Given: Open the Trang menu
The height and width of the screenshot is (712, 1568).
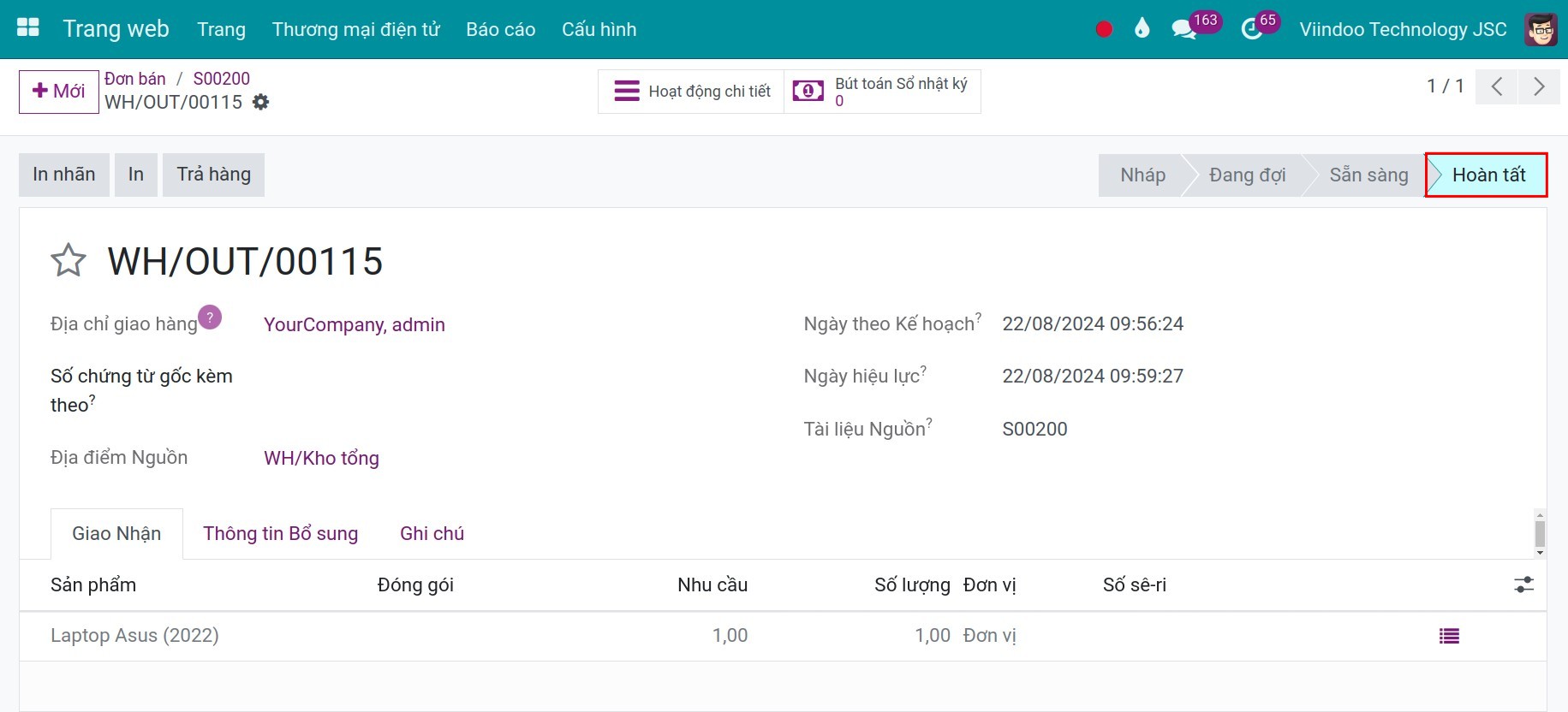Looking at the screenshot, I should tap(221, 29).
